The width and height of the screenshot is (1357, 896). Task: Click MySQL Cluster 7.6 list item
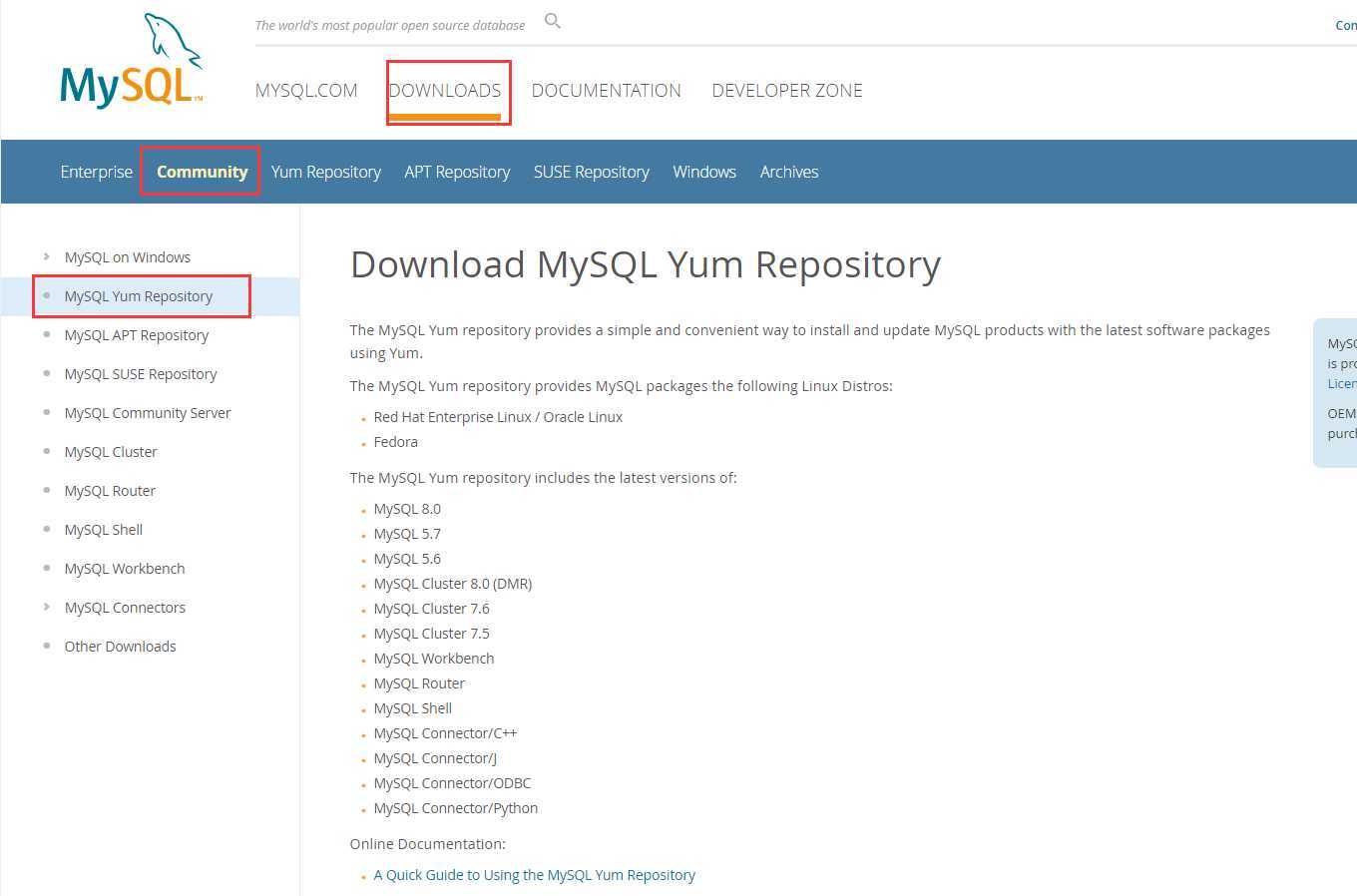(x=432, y=609)
